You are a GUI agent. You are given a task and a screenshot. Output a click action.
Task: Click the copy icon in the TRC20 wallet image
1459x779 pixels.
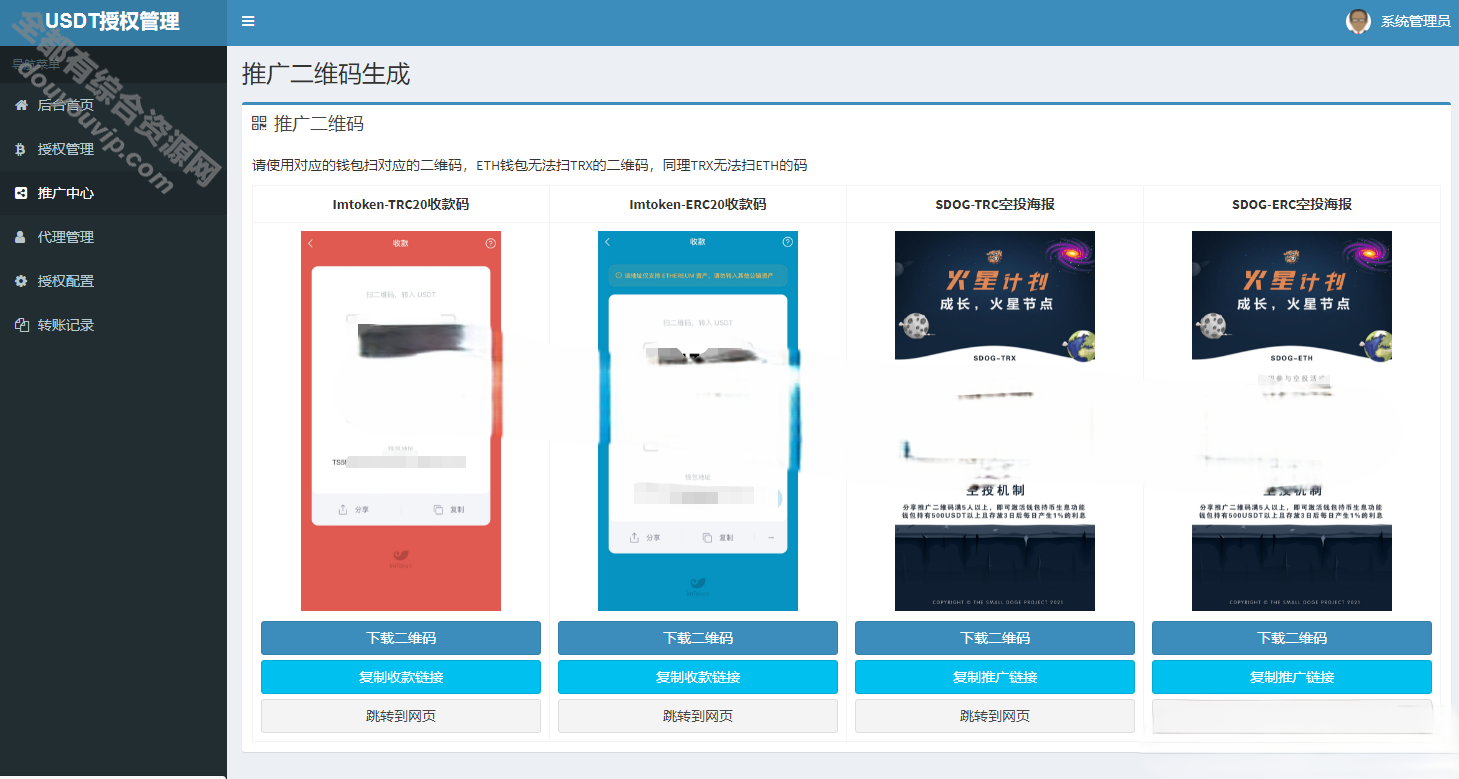click(x=438, y=509)
